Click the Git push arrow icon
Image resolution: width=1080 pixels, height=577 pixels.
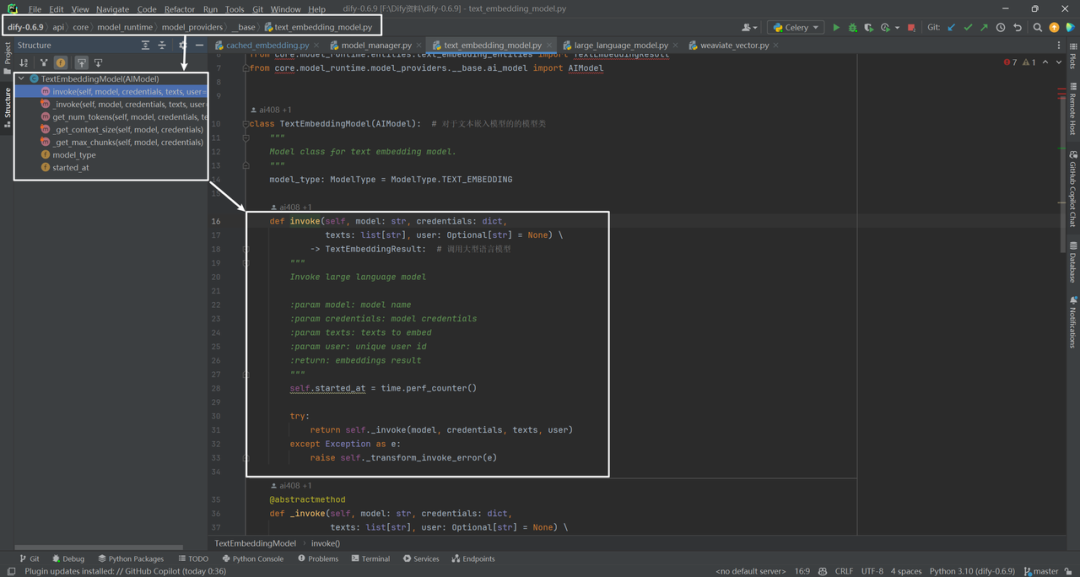(984, 28)
